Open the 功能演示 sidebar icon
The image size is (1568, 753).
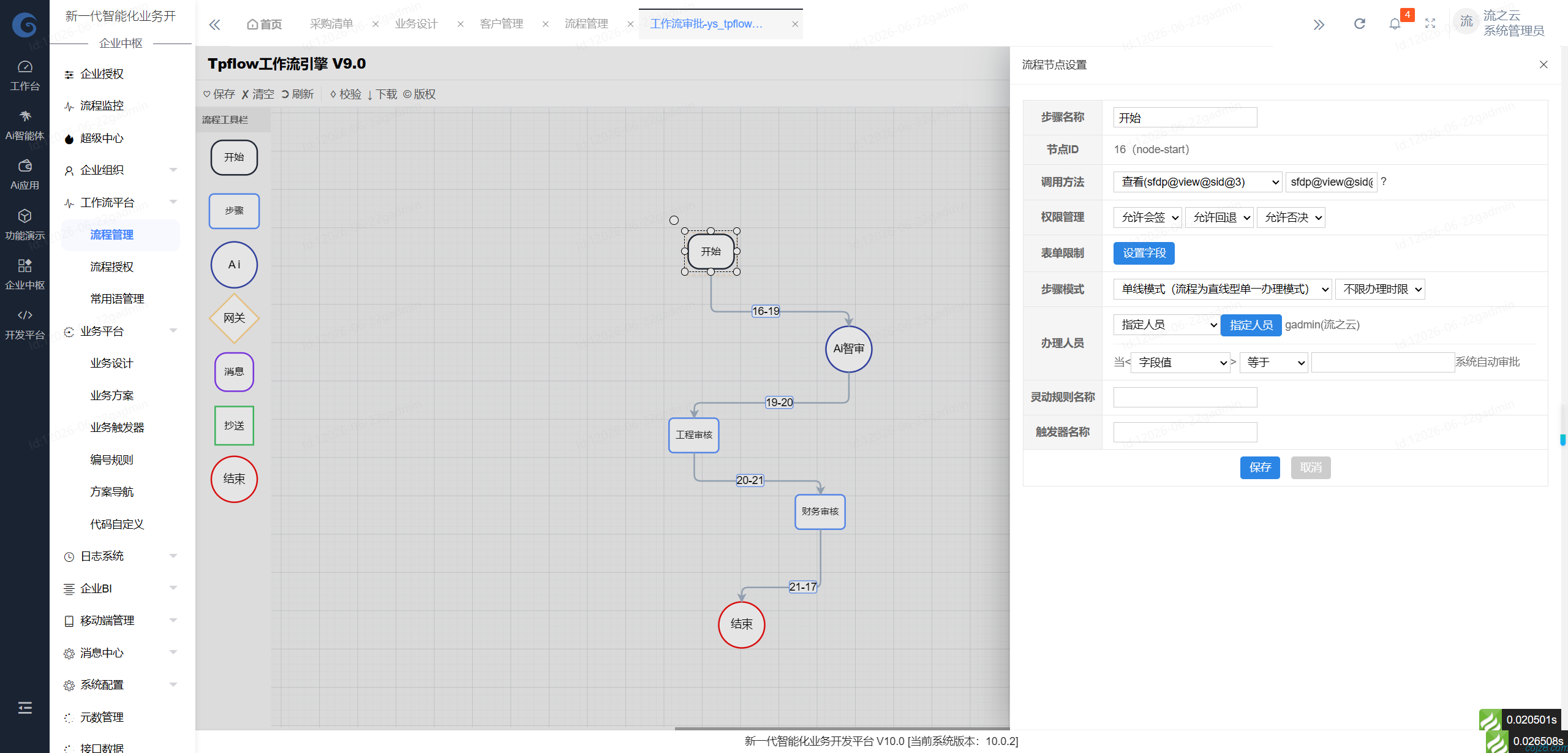[24, 225]
